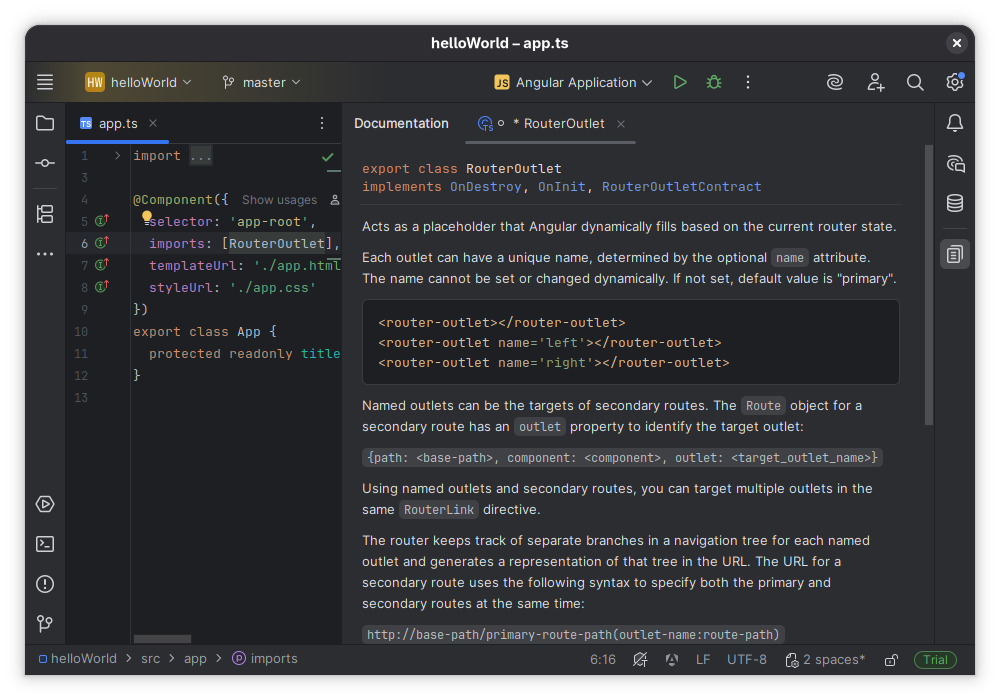Open the Commit tool window

tap(45, 163)
